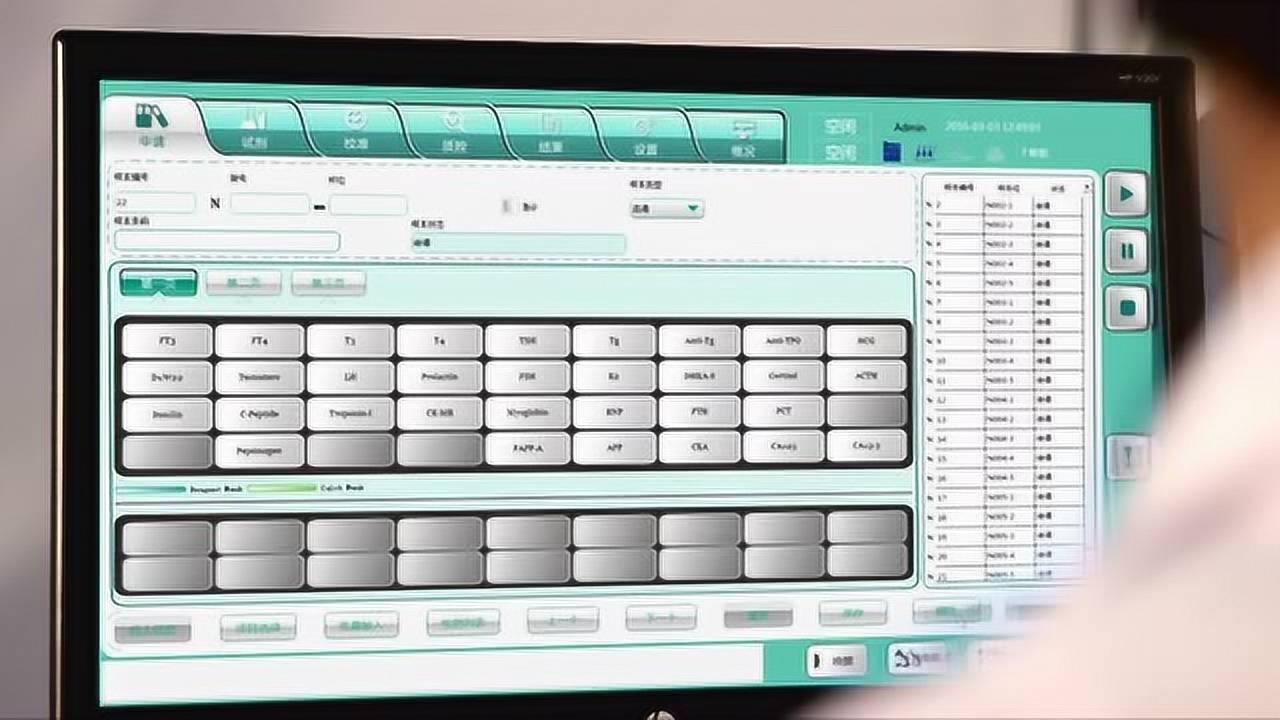Viewport: 1280px width, 720px height.
Task: Select the Troponin-I test
Action: coord(350,413)
